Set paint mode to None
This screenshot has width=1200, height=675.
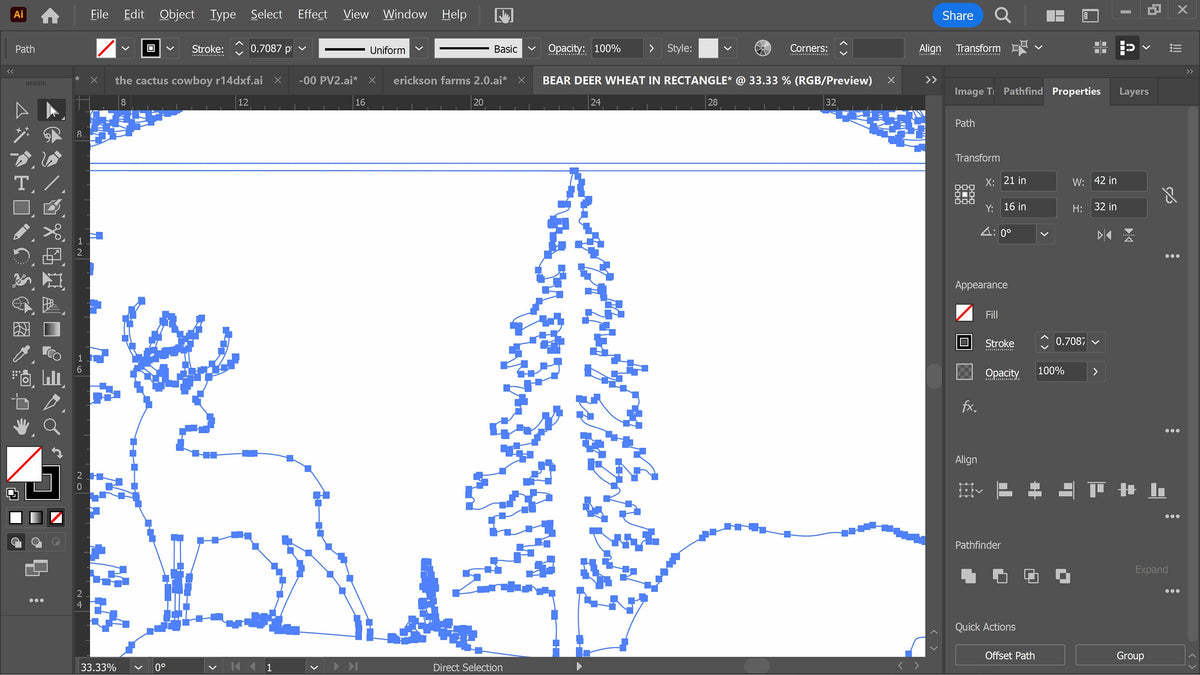point(56,518)
